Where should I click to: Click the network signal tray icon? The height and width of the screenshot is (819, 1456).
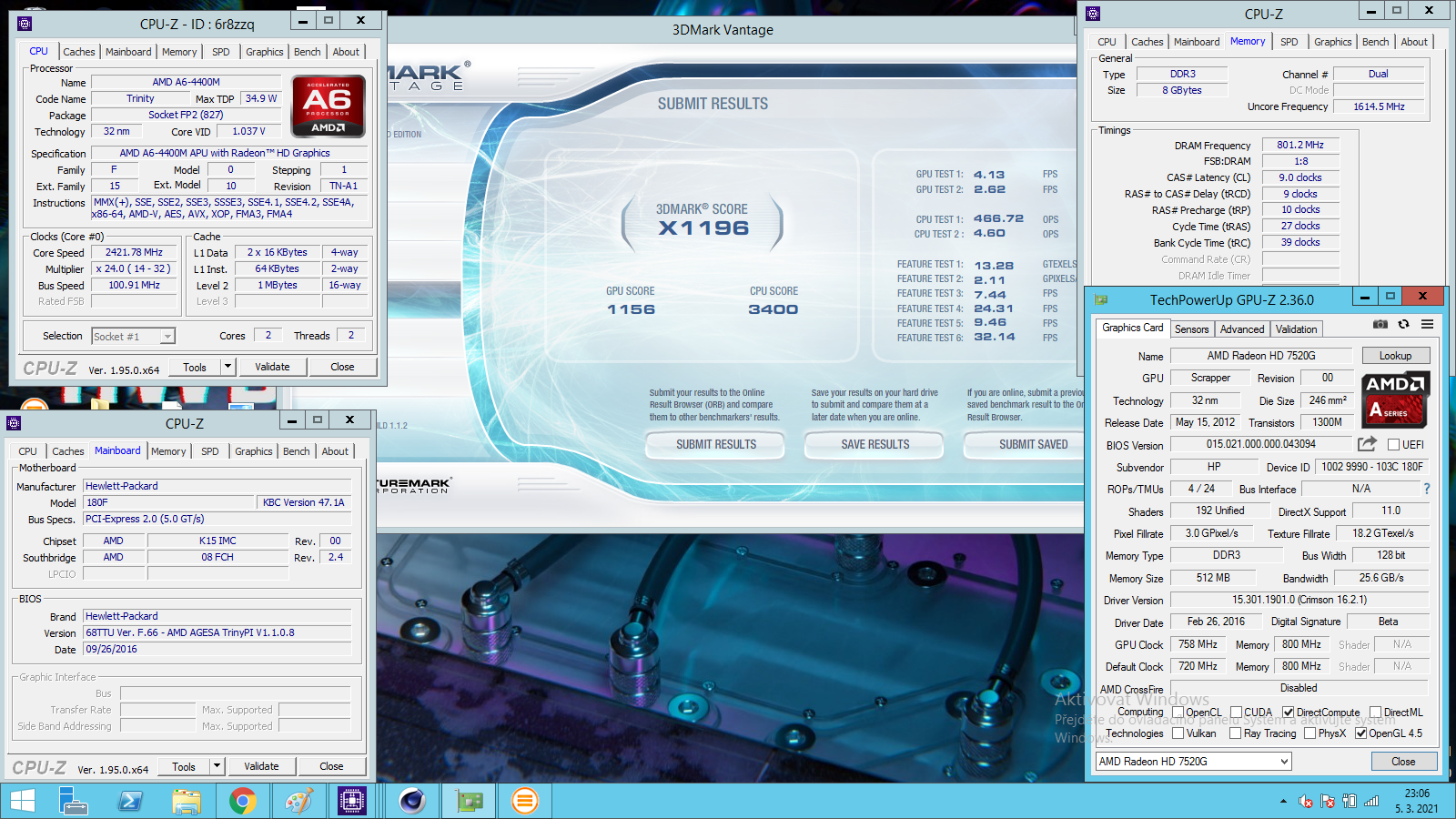click(x=1371, y=802)
